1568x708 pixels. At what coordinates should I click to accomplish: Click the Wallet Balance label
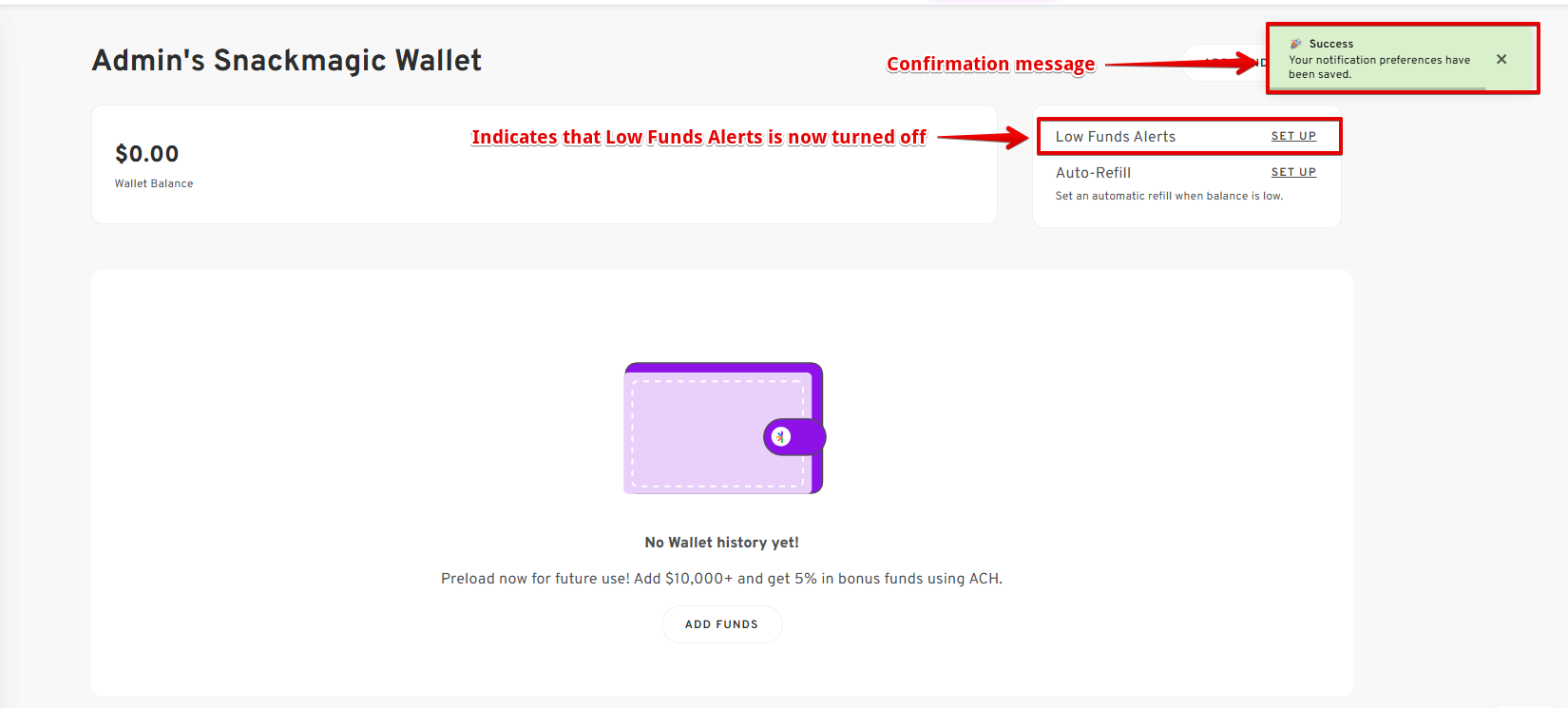point(154,183)
